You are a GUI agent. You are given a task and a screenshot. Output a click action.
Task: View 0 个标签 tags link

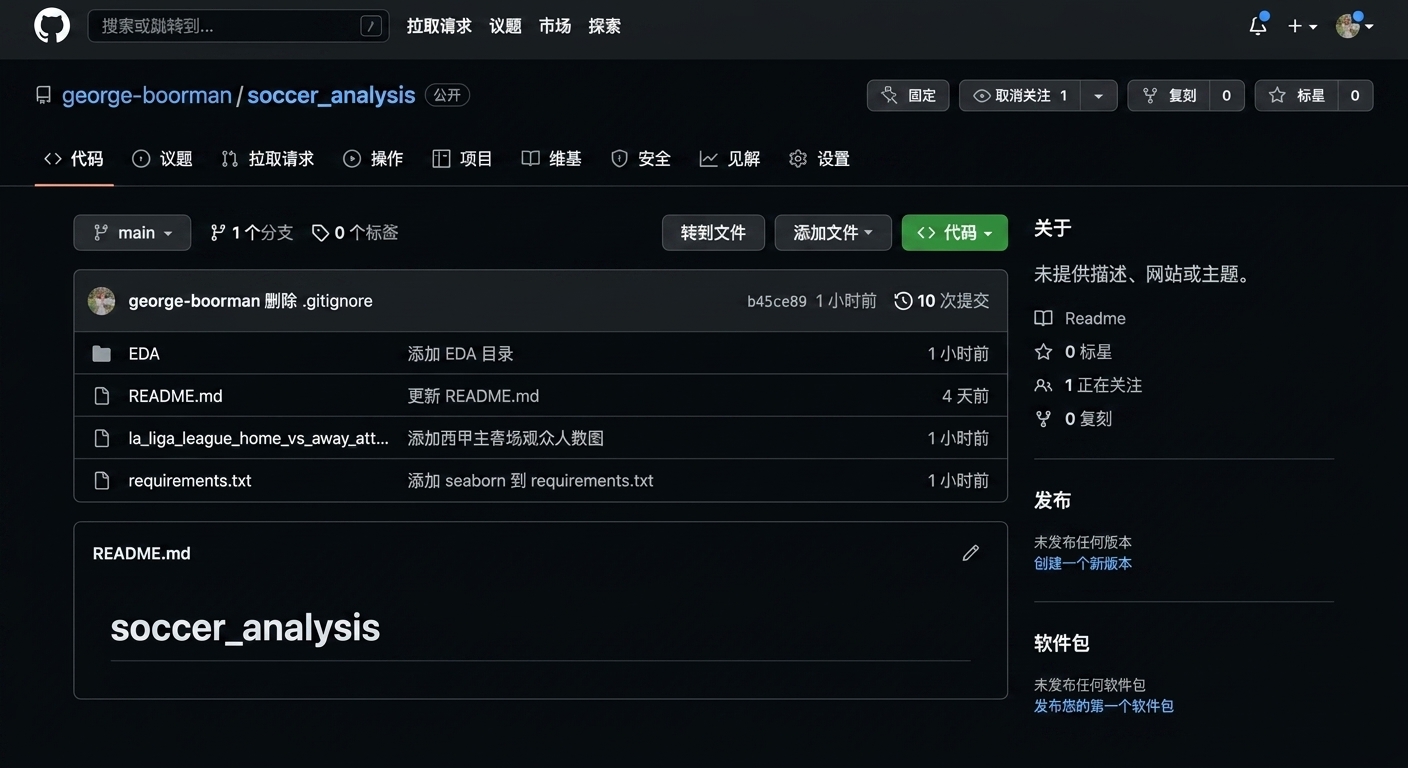click(355, 232)
